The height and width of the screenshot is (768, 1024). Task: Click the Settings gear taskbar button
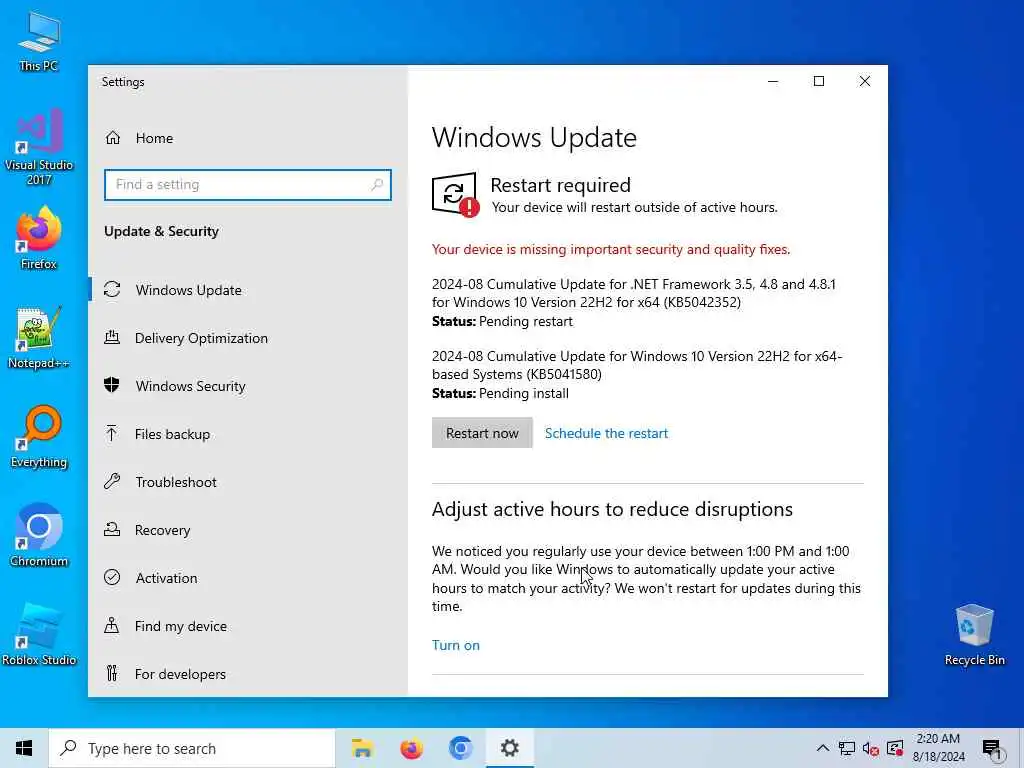pyautogui.click(x=510, y=748)
